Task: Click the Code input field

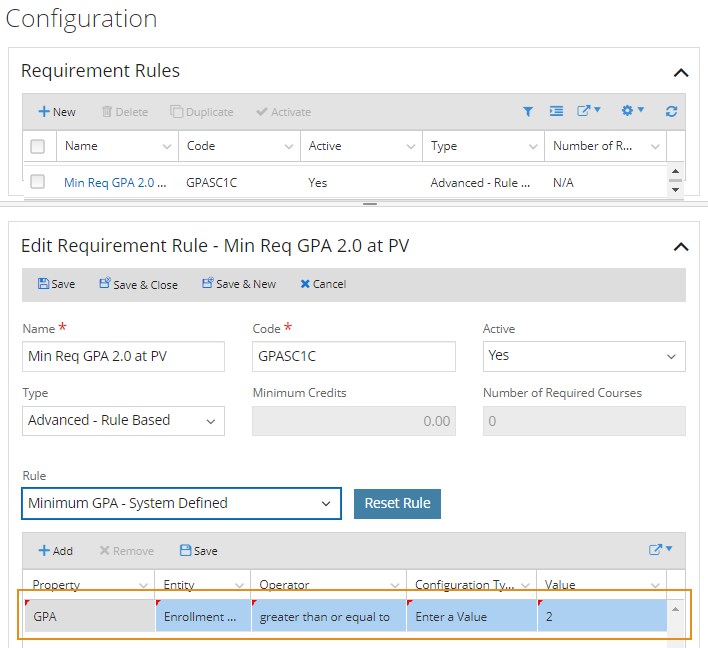Action: pyautogui.click(x=354, y=356)
